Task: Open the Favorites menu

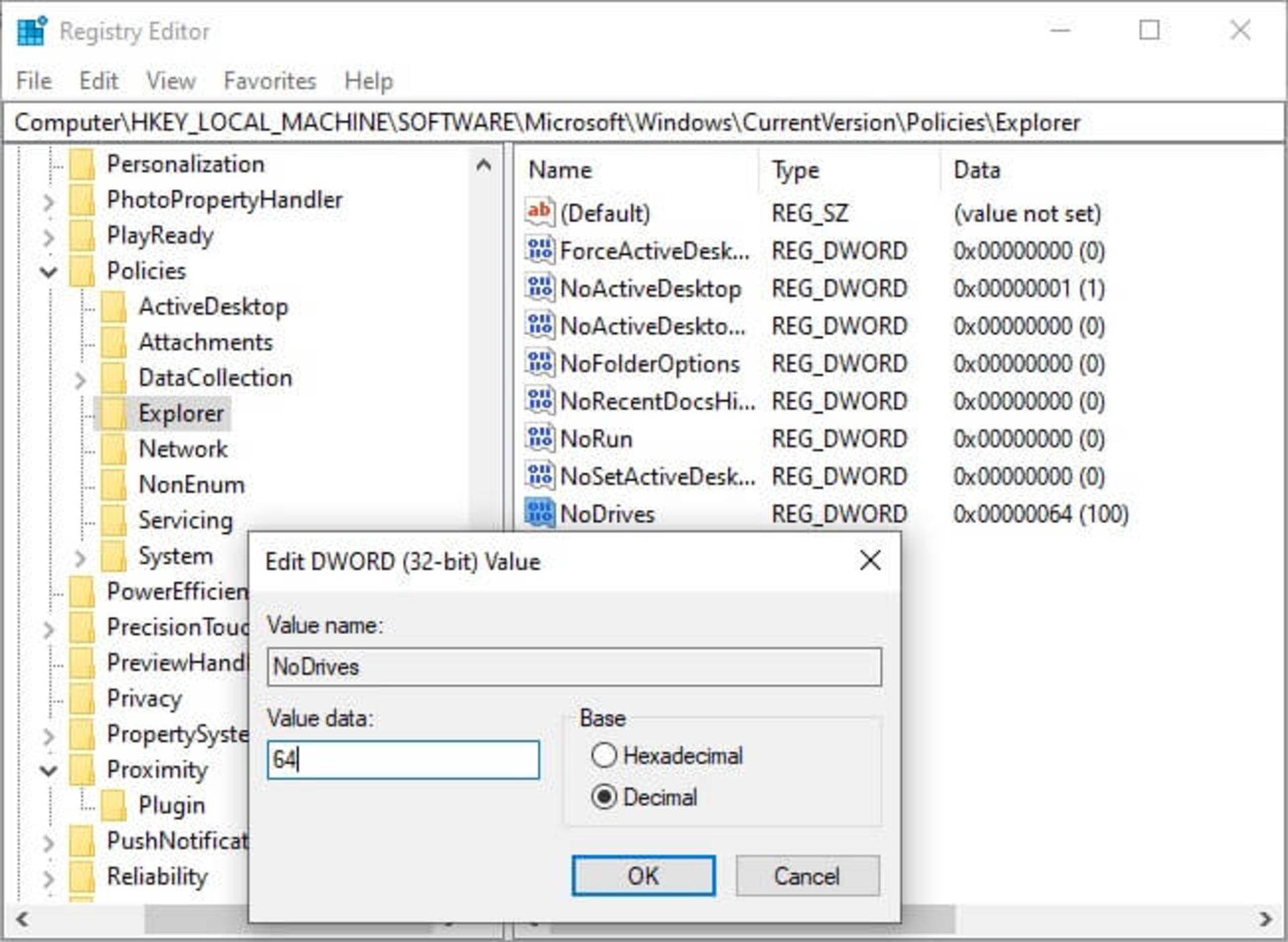Action: (270, 81)
